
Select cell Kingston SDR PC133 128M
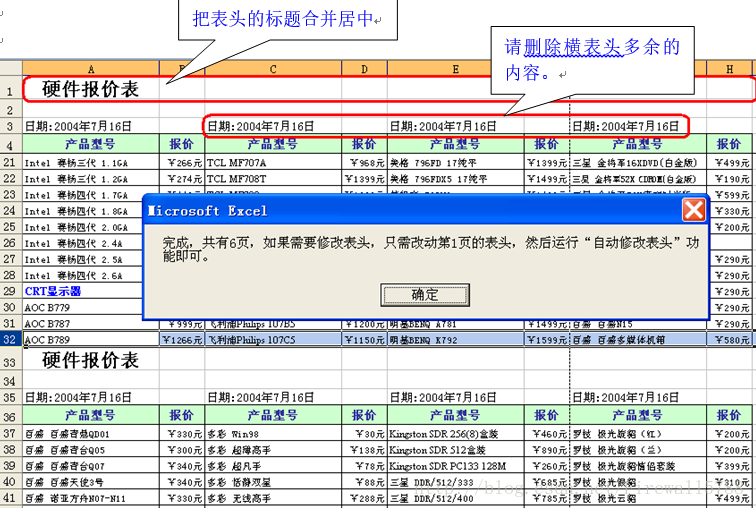tap(455, 466)
